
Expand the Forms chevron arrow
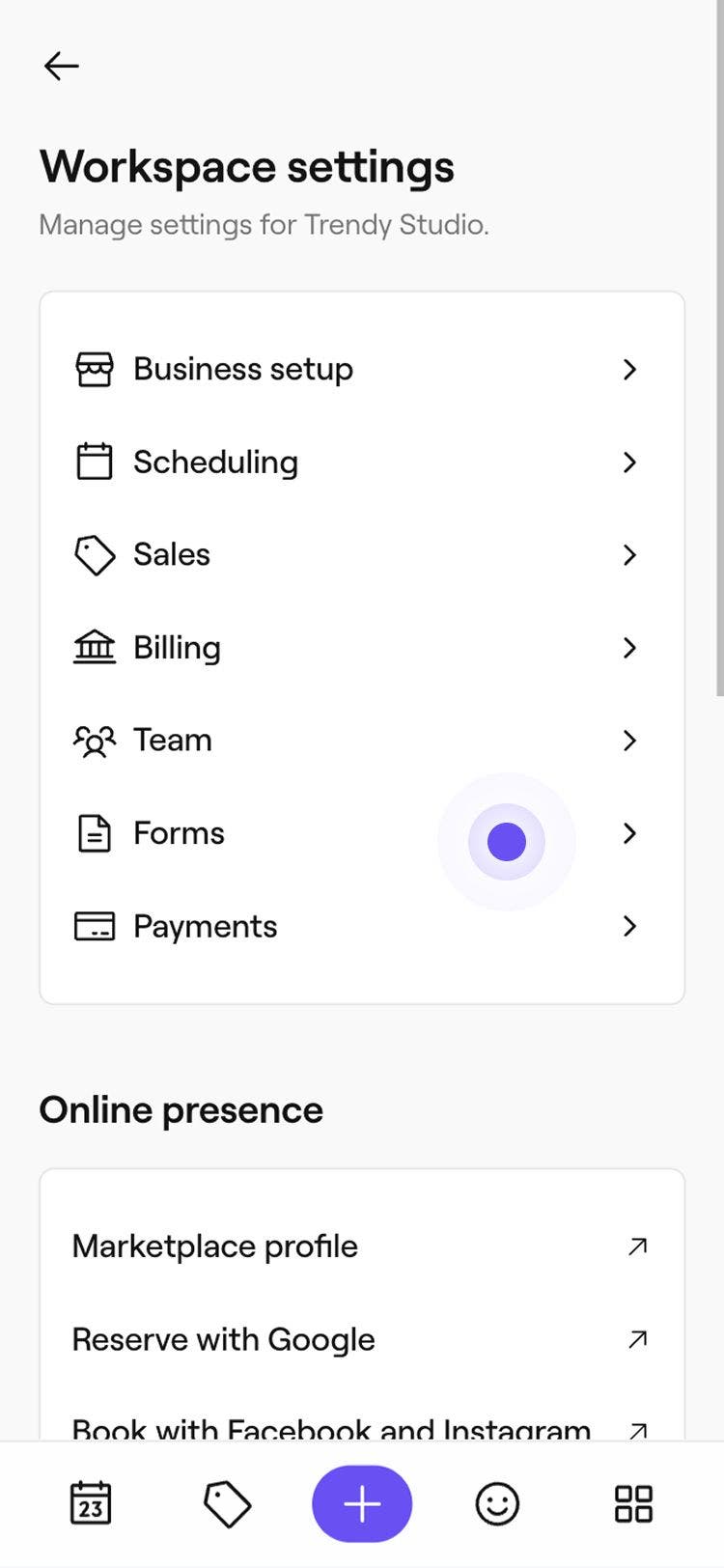(x=629, y=833)
